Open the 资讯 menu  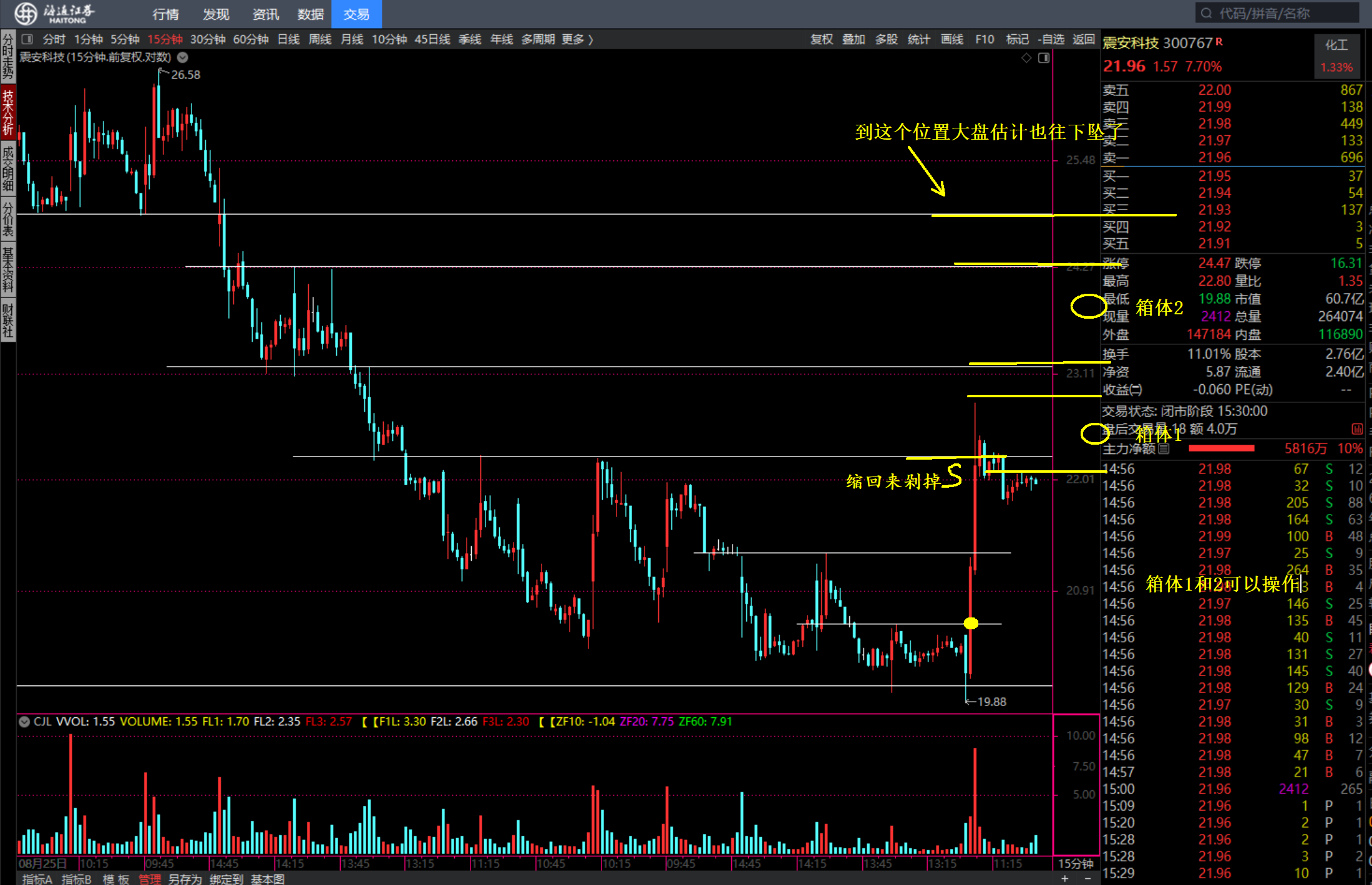point(266,14)
